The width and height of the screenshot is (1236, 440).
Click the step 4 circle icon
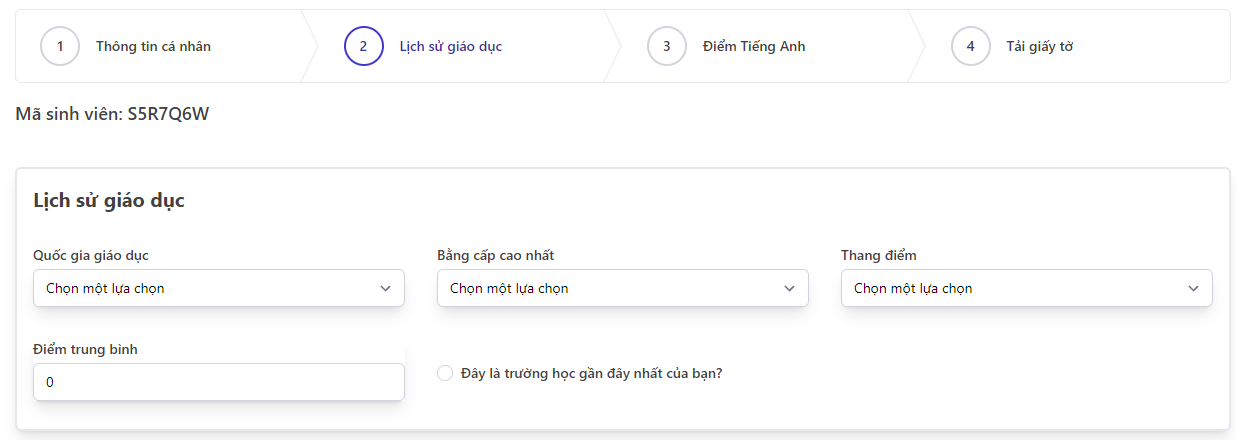971,46
